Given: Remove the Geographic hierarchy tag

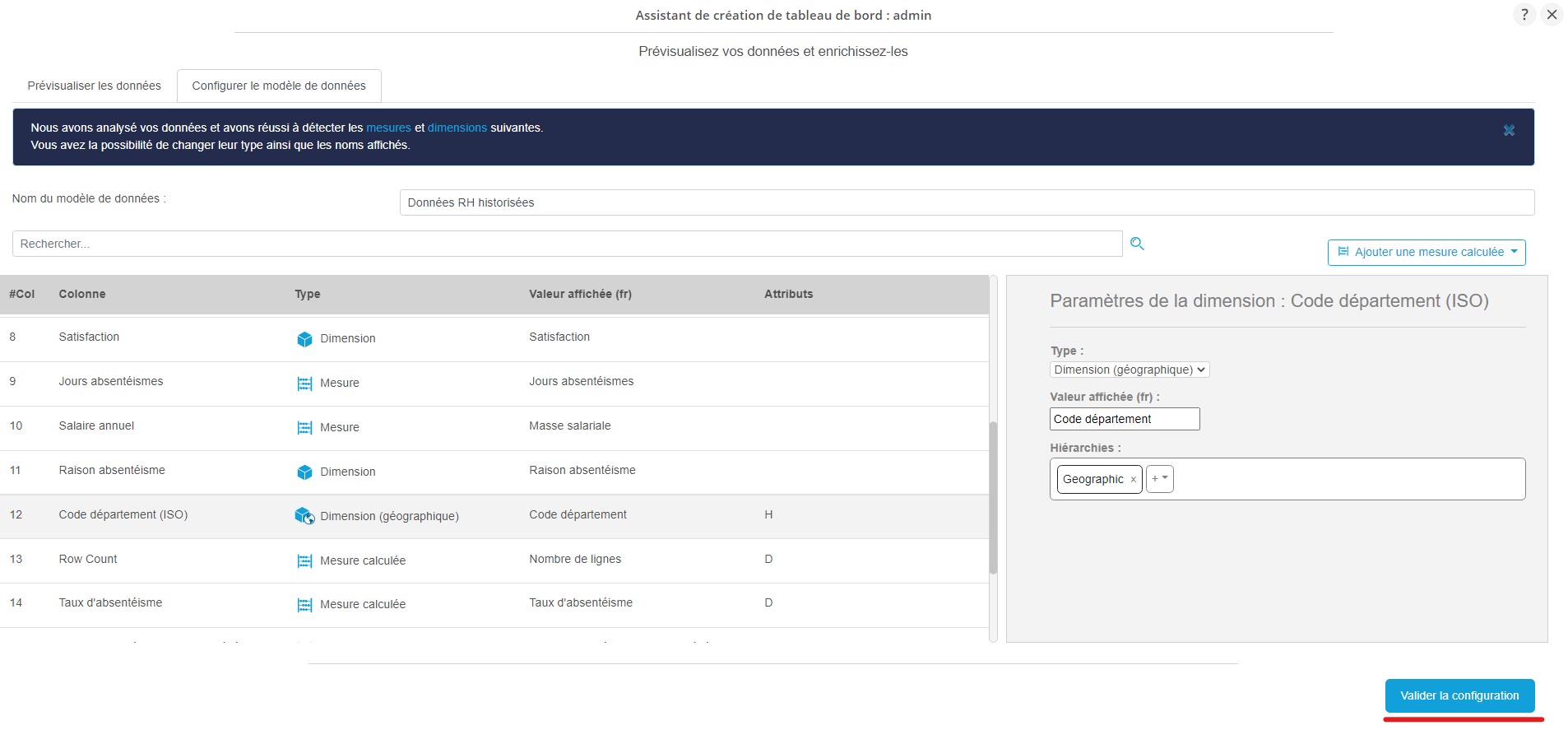Looking at the screenshot, I should pyautogui.click(x=1133, y=480).
